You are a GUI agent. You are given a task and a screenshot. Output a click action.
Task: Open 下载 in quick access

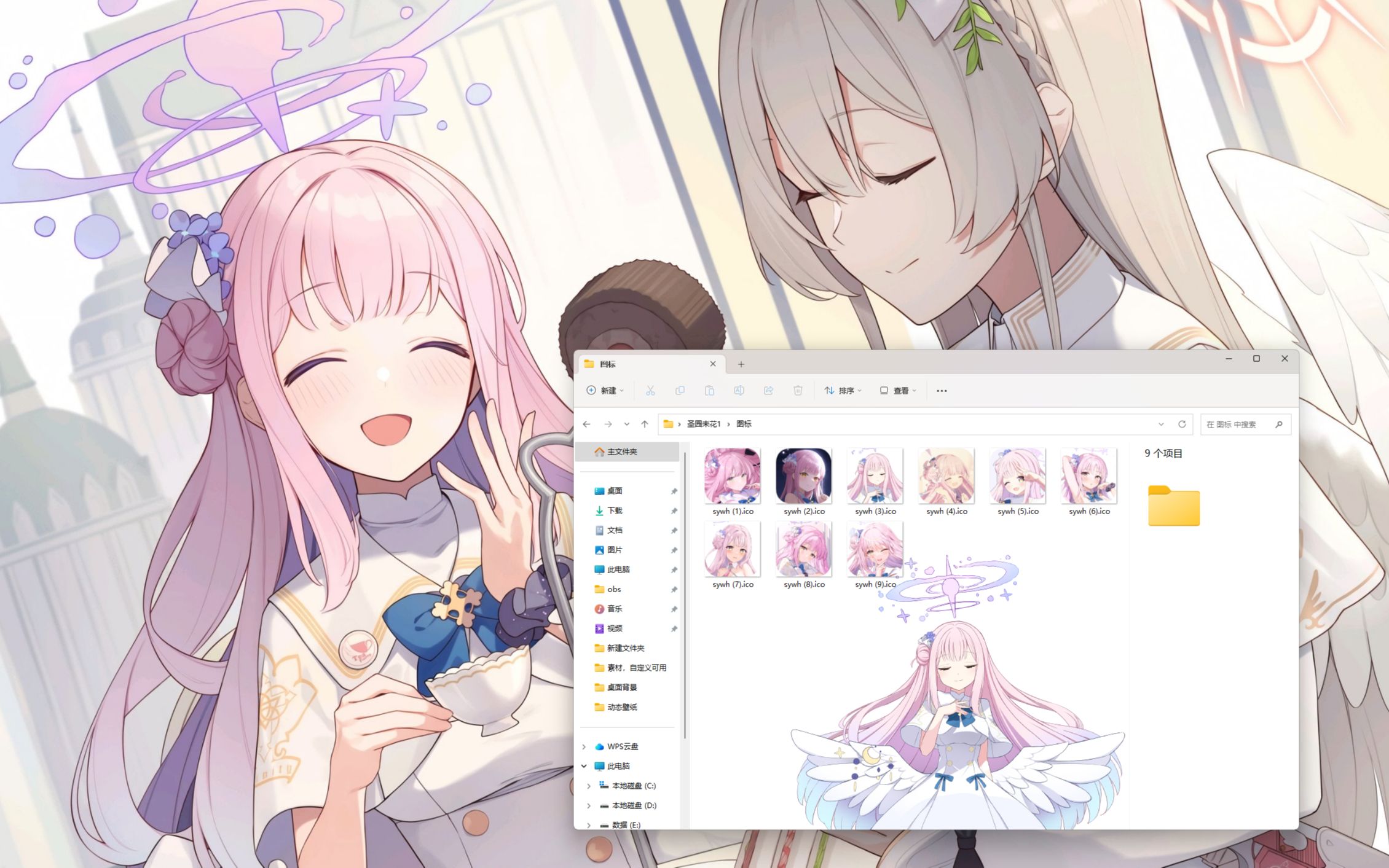tap(615, 510)
